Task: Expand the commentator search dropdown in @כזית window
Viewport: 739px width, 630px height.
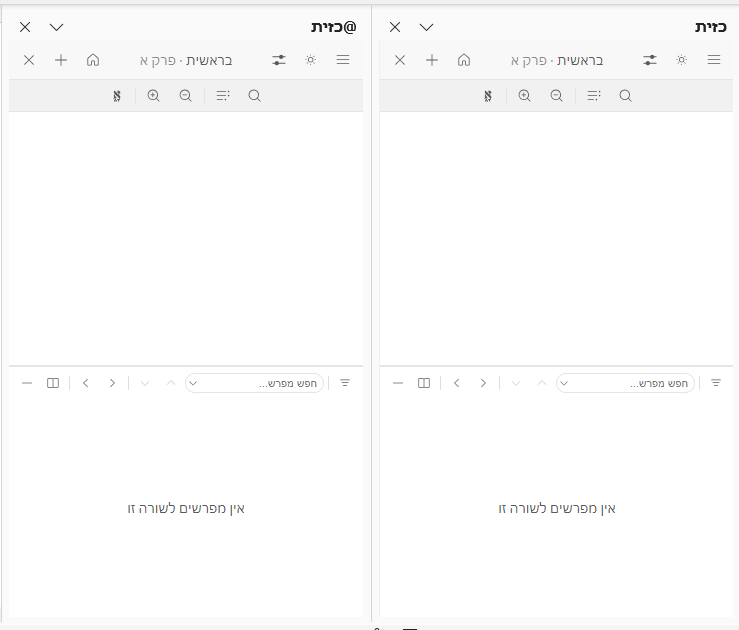Action: (x=194, y=383)
